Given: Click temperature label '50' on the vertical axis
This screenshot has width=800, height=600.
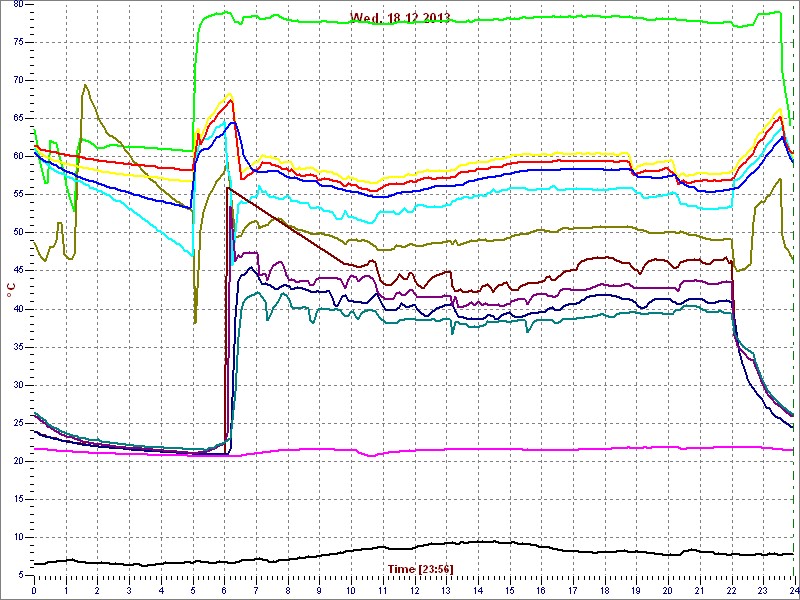Looking at the screenshot, I should coord(18,233).
